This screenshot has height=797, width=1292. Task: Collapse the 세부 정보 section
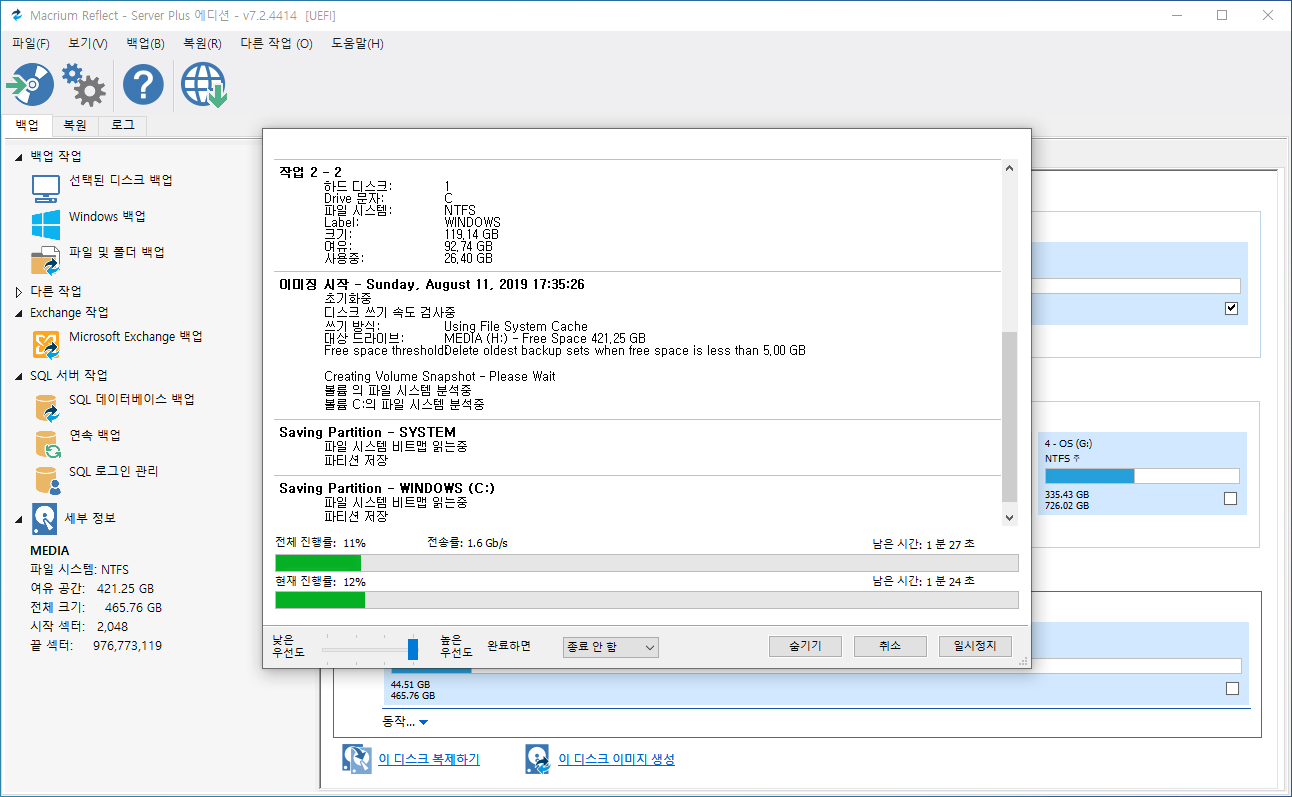point(18,519)
